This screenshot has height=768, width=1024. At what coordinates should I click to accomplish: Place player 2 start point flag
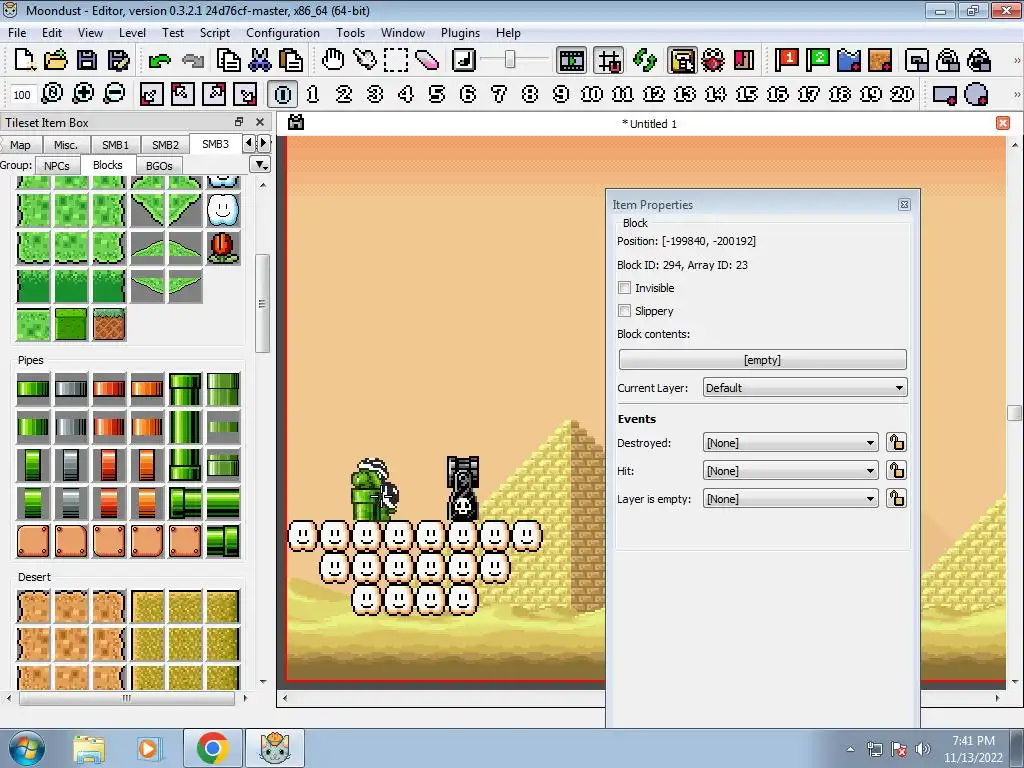818,60
